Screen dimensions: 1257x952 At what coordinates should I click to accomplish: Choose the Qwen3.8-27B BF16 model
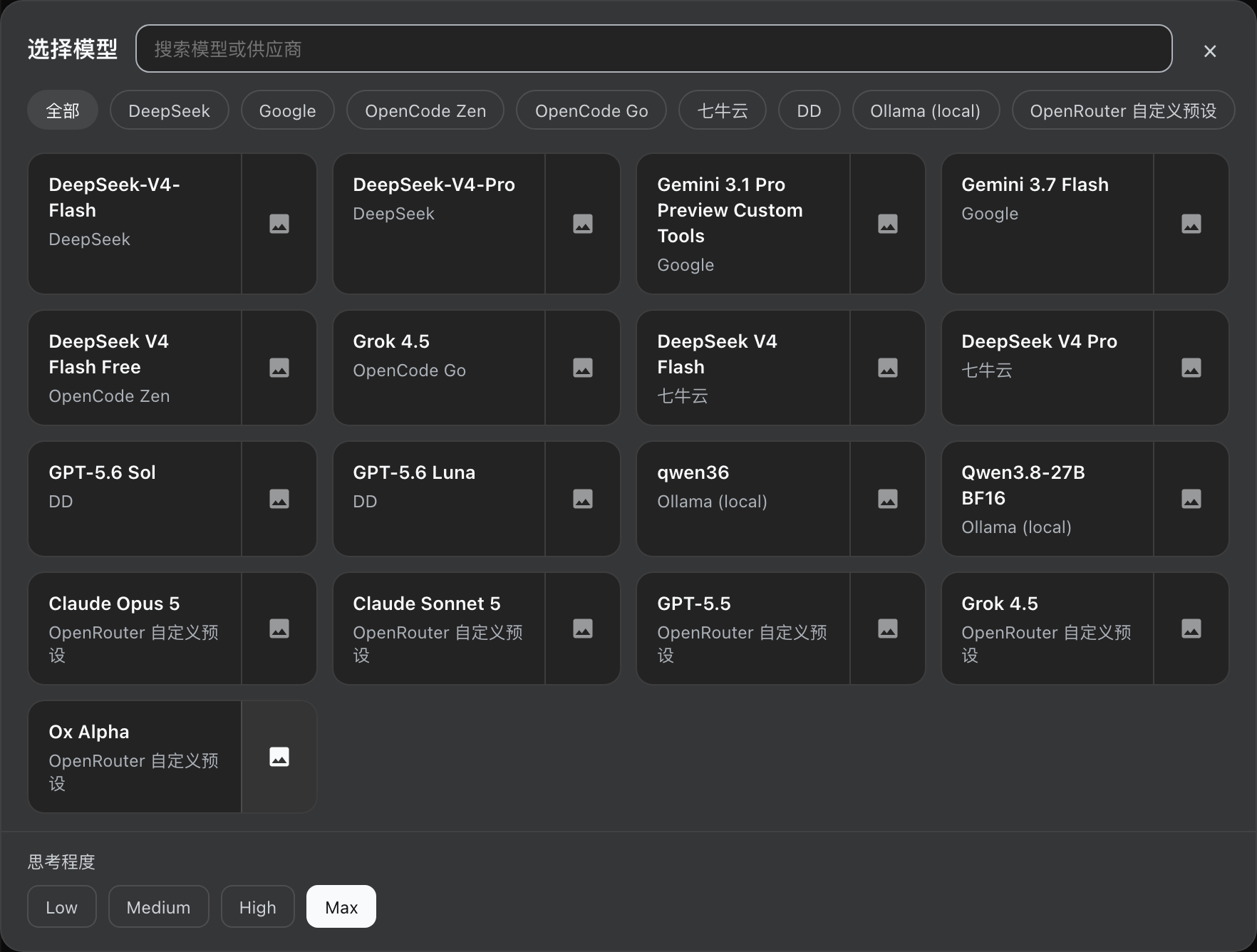pos(1047,499)
